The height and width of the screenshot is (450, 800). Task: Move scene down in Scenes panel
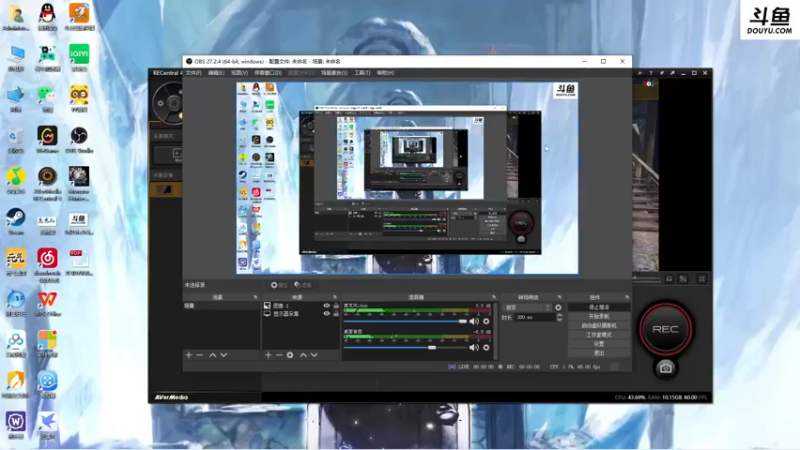click(x=223, y=355)
